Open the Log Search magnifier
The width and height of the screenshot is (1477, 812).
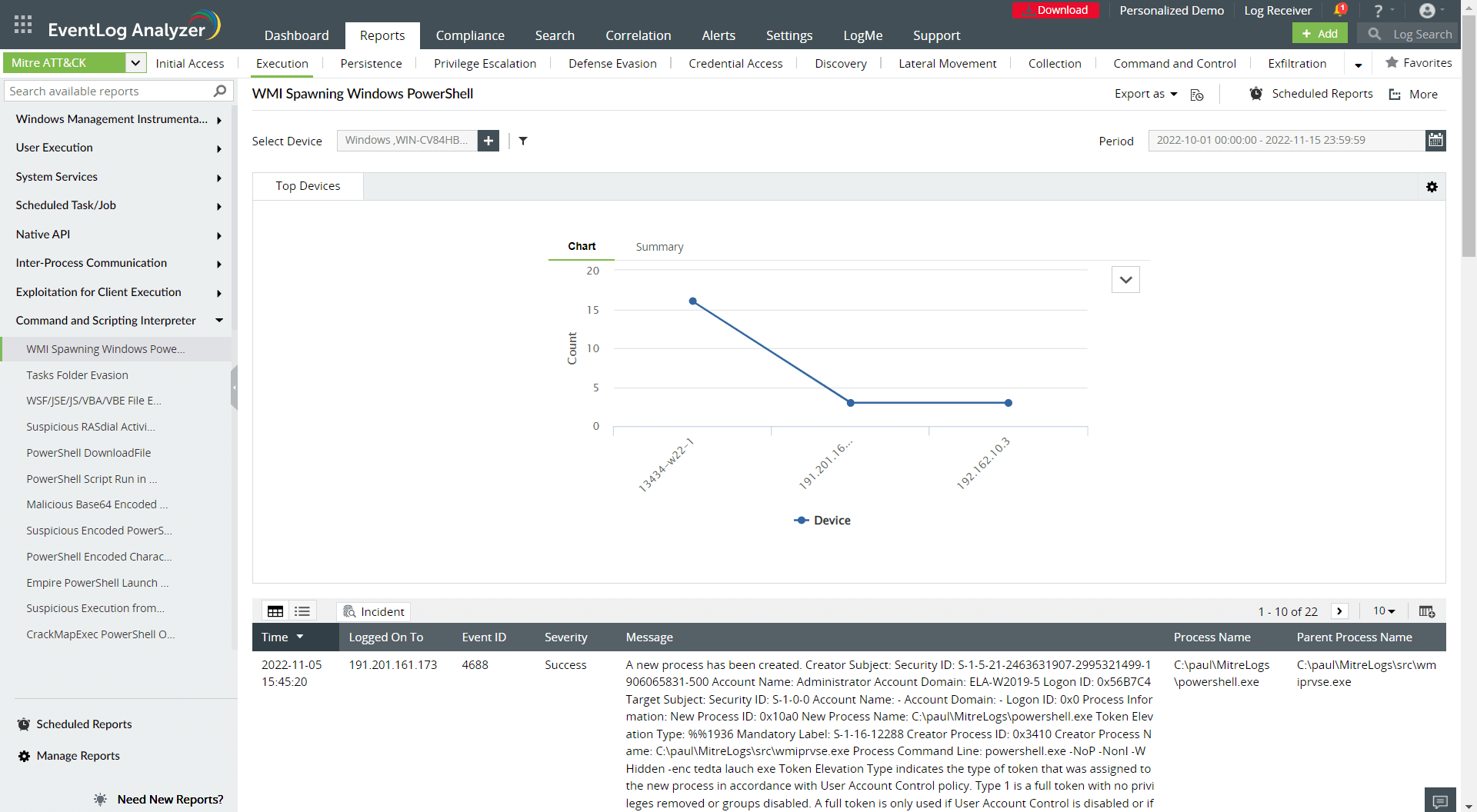pos(1375,34)
